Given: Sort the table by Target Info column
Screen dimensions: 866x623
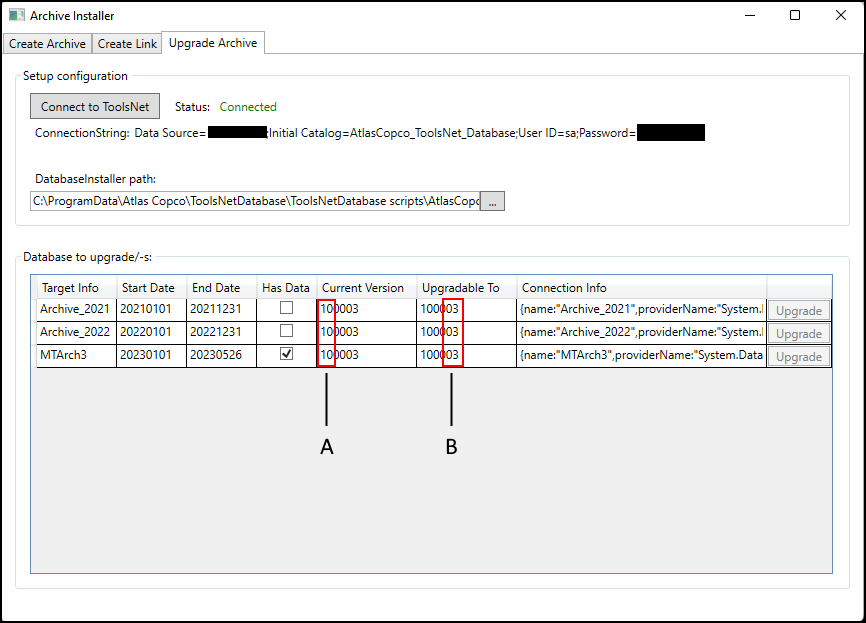Looking at the screenshot, I should click(x=74, y=287).
